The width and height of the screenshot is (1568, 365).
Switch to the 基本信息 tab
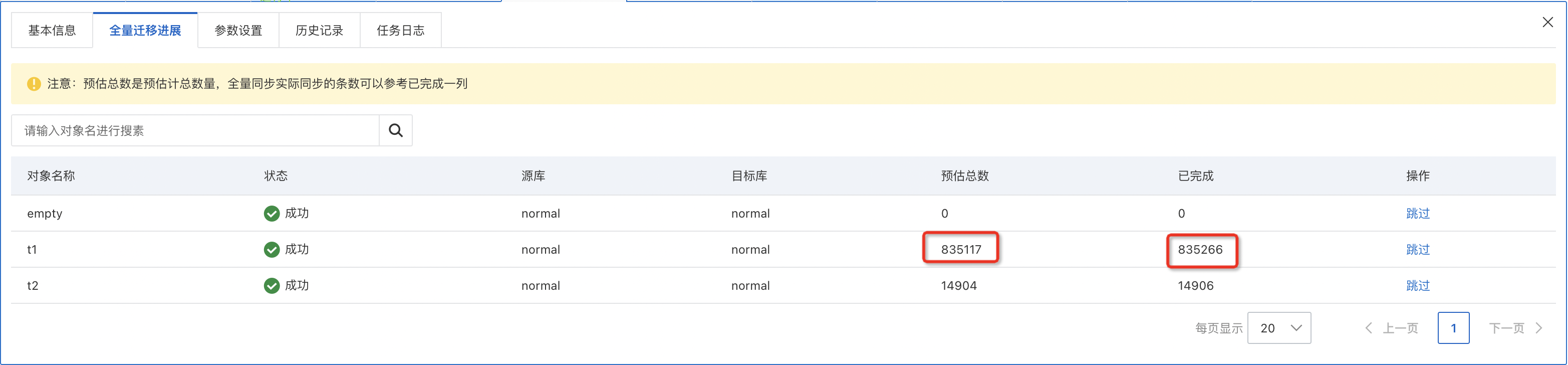52,31
